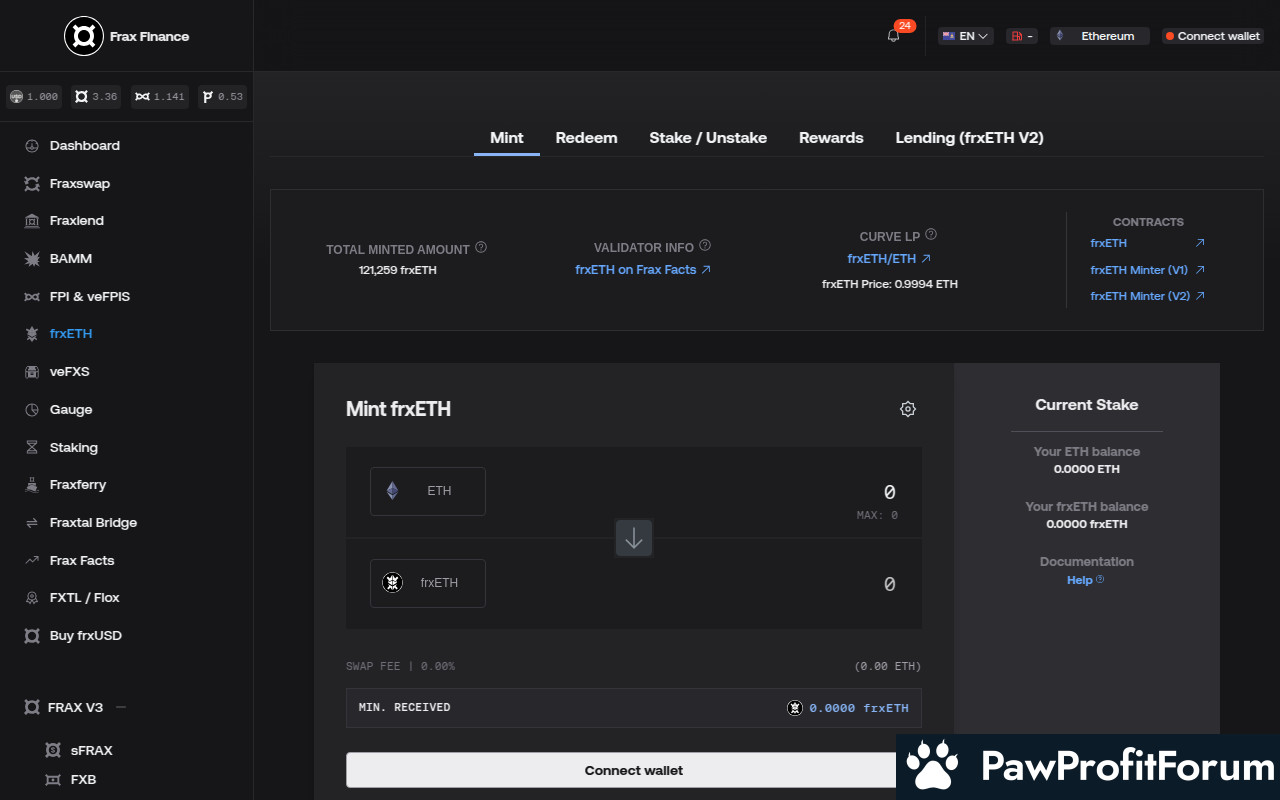Viewport: 1280px width, 800px height.
Task: Click 0.0000 frxETH balance value
Action: pos(1087,524)
